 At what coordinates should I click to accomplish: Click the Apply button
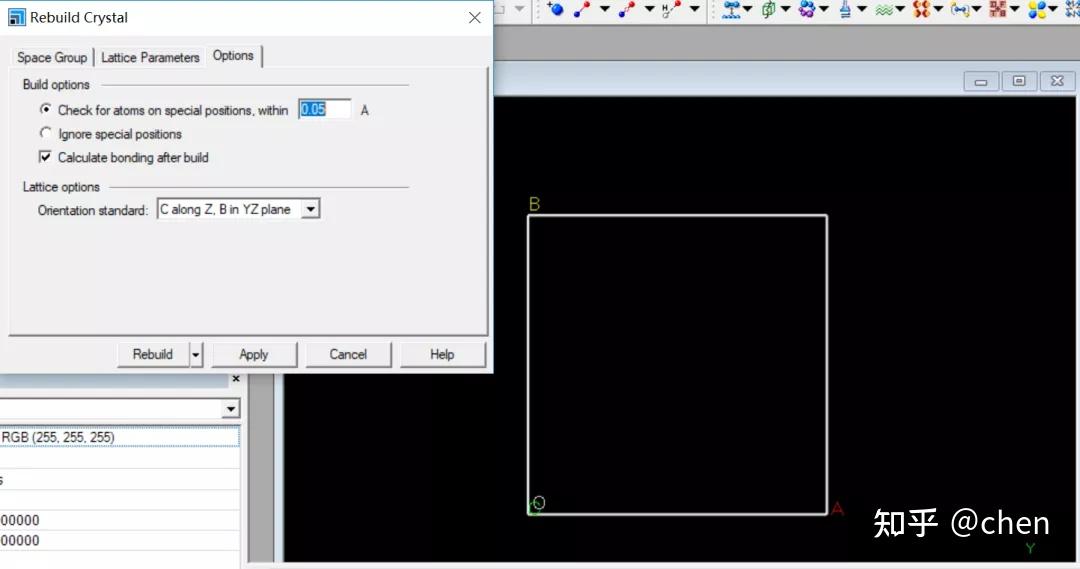point(253,354)
